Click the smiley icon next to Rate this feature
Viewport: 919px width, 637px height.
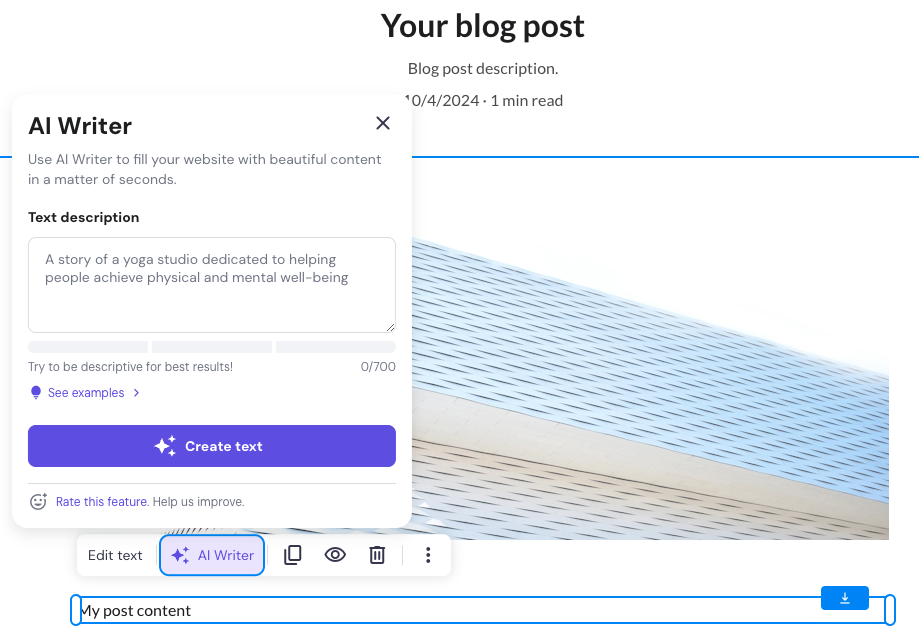coord(38,501)
